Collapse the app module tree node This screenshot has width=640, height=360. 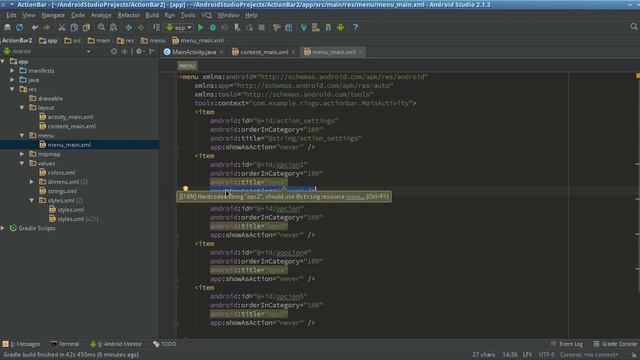(x=3, y=62)
